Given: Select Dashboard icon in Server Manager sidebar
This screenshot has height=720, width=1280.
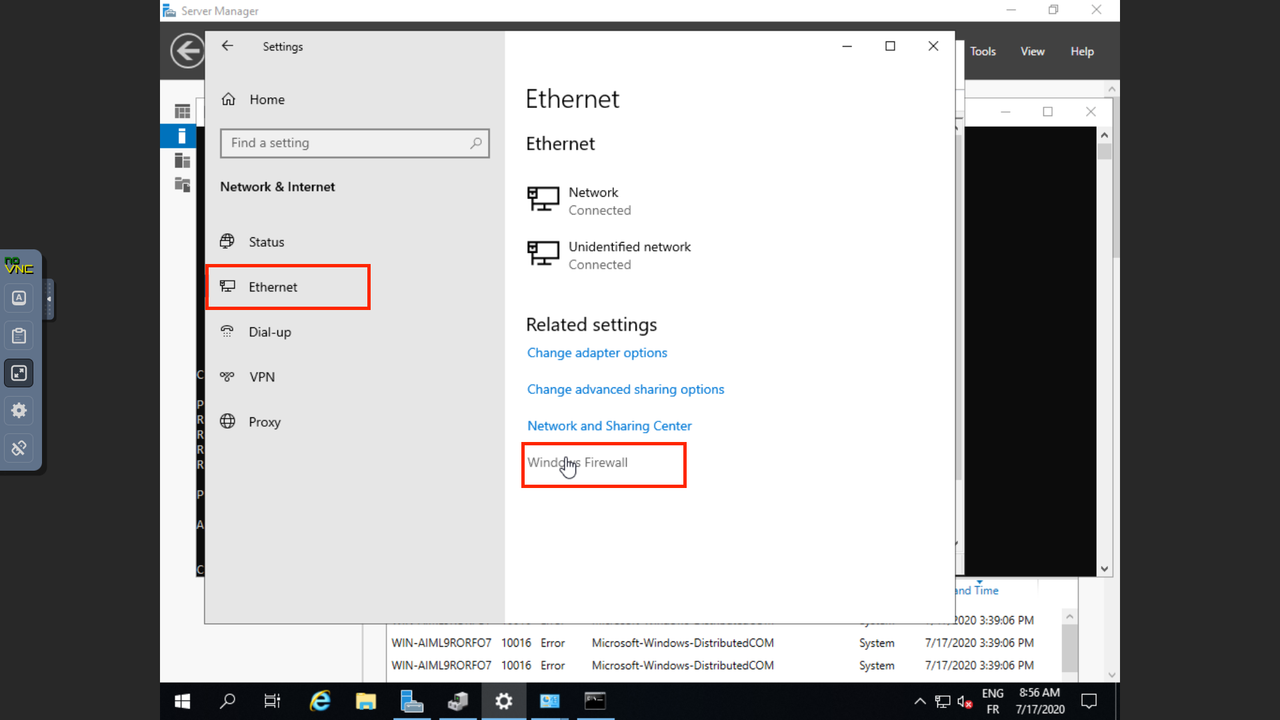Looking at the screenshot, I should [x=182, y=111].
